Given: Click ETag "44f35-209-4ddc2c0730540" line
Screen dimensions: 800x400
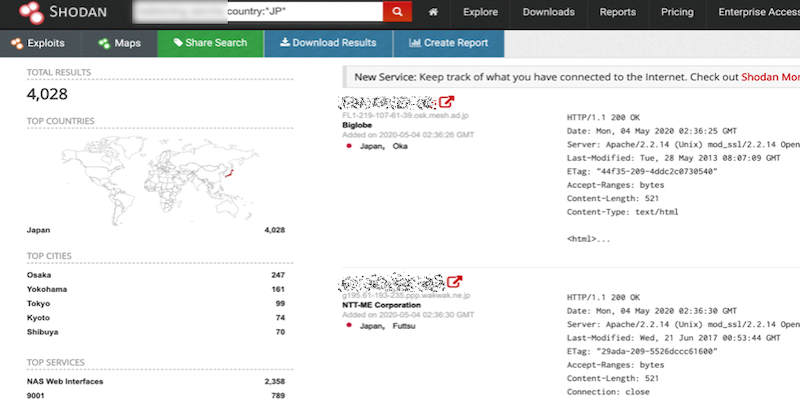Looking at the screenshot, I should pyautogui.click(x=642, y=171).
